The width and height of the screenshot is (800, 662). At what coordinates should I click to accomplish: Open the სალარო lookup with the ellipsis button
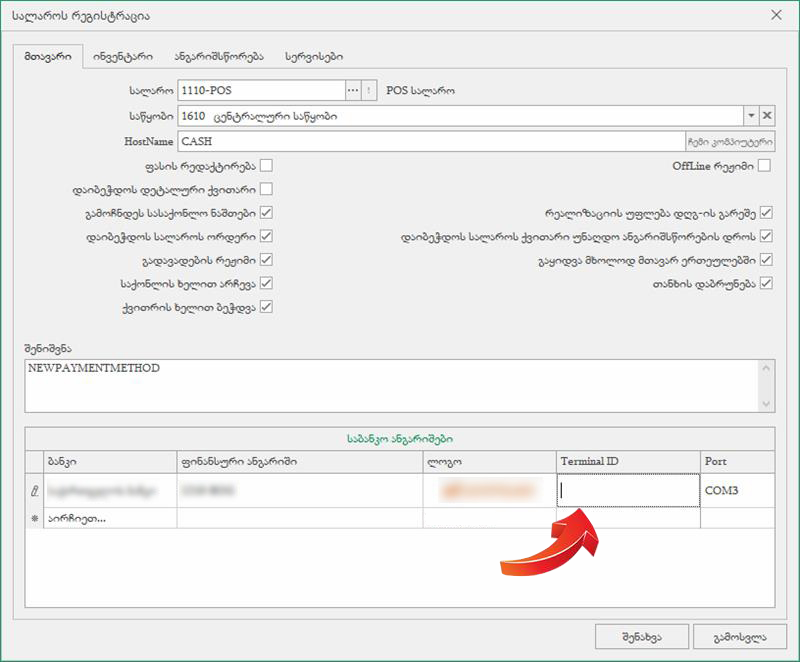point(353,91)
